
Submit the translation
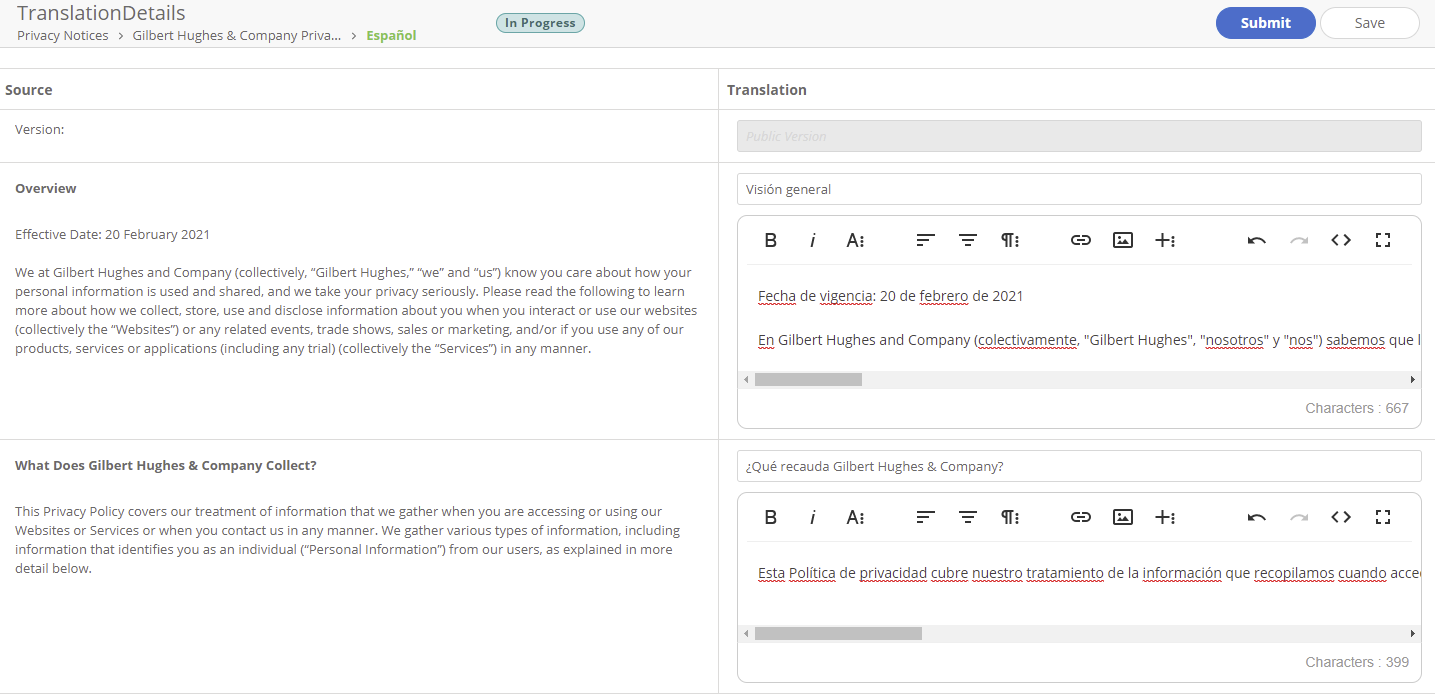pos(1265,22)
